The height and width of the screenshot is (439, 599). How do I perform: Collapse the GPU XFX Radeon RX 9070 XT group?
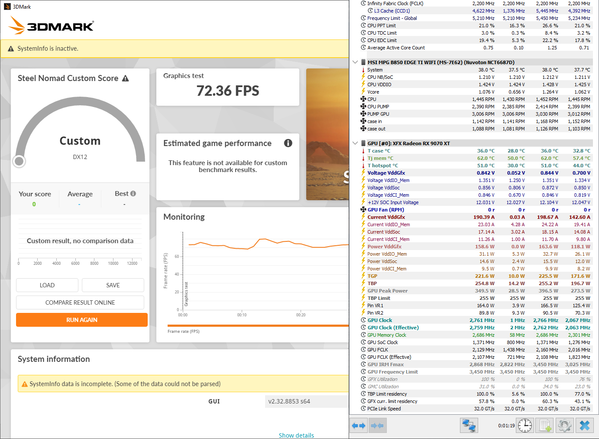point(355,144)
